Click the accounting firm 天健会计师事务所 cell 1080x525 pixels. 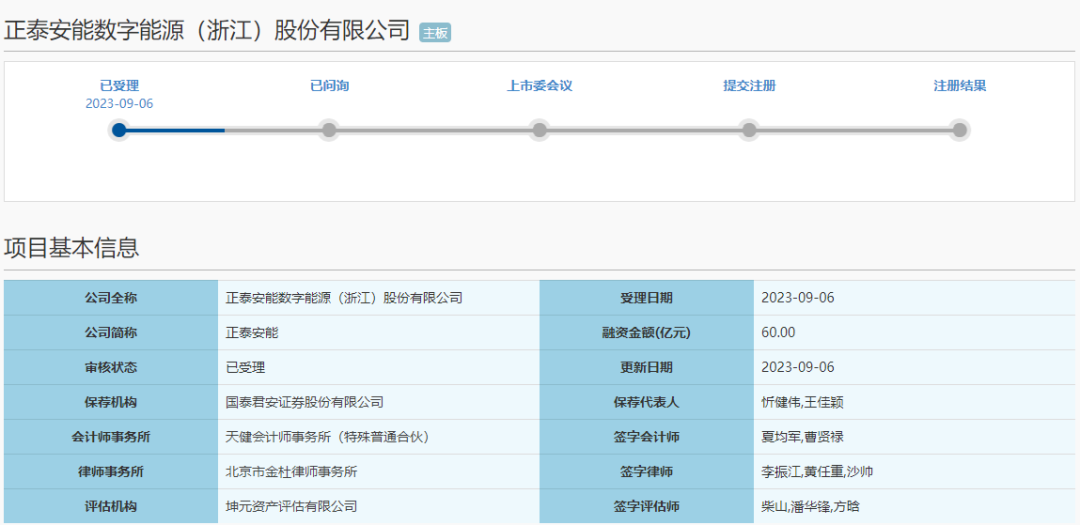pos(379,437)
